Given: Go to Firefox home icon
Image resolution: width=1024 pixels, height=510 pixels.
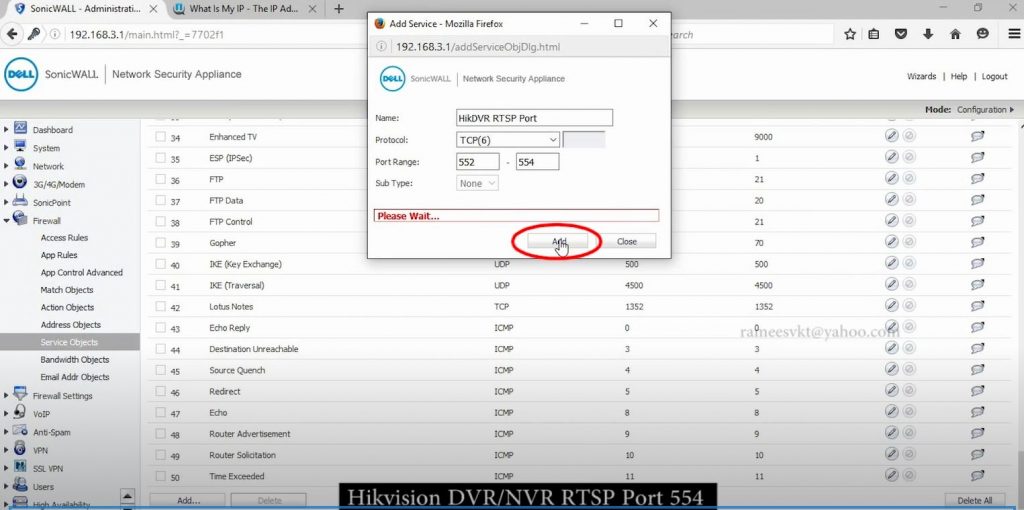Looking at the screenshot, I should tap(955, 35).
